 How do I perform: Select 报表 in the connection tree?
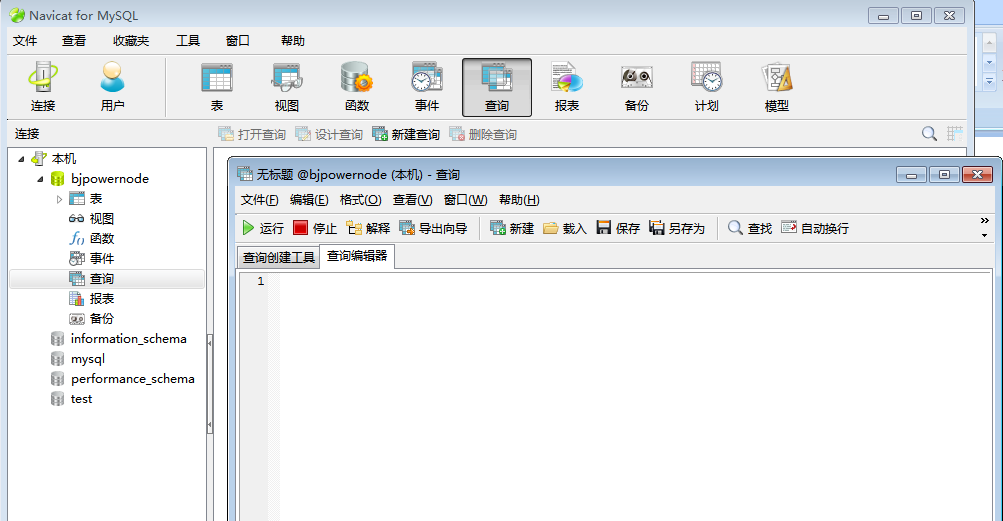coord(91,298)
